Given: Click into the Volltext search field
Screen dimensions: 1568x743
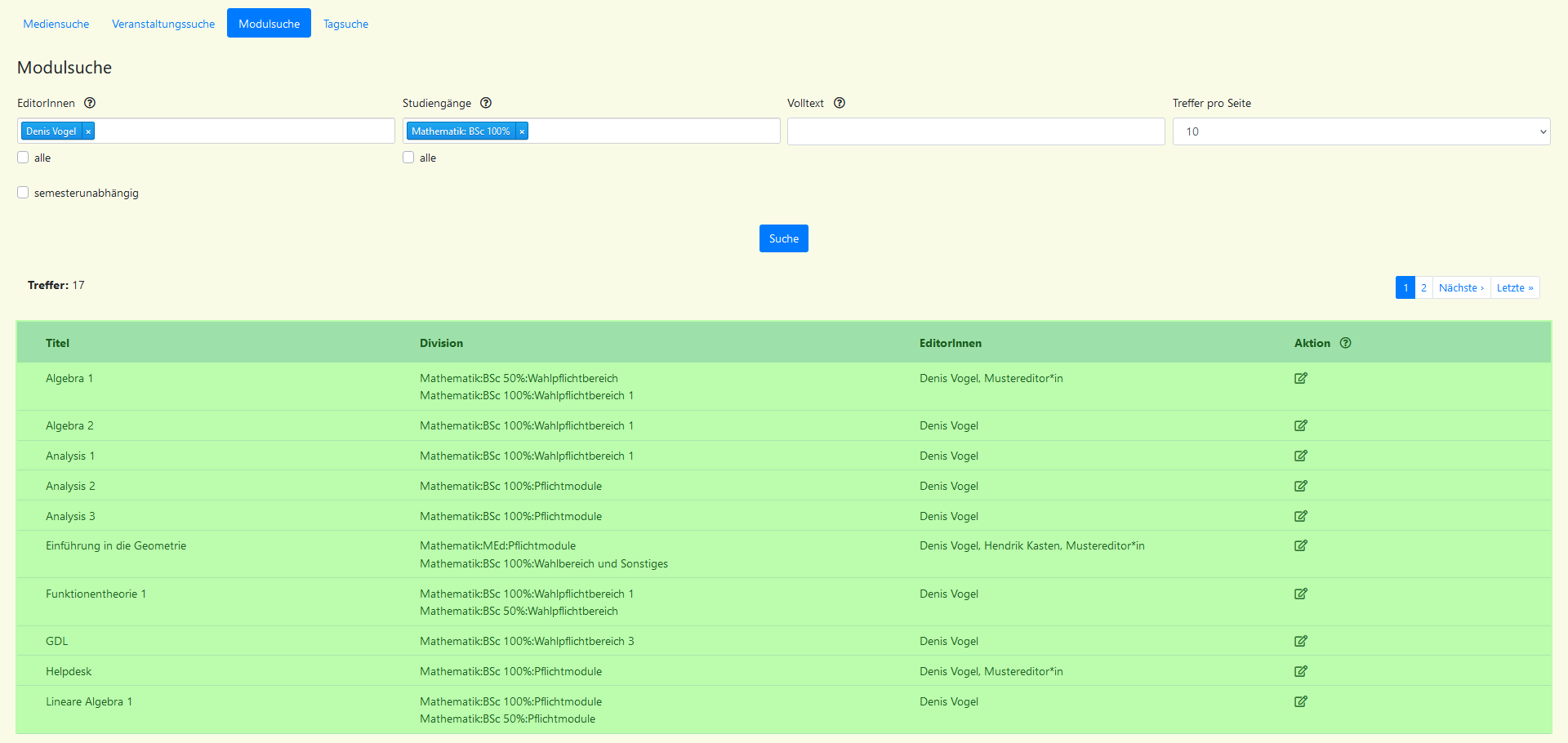Looking at the screenshot, I should click(975, 131).
